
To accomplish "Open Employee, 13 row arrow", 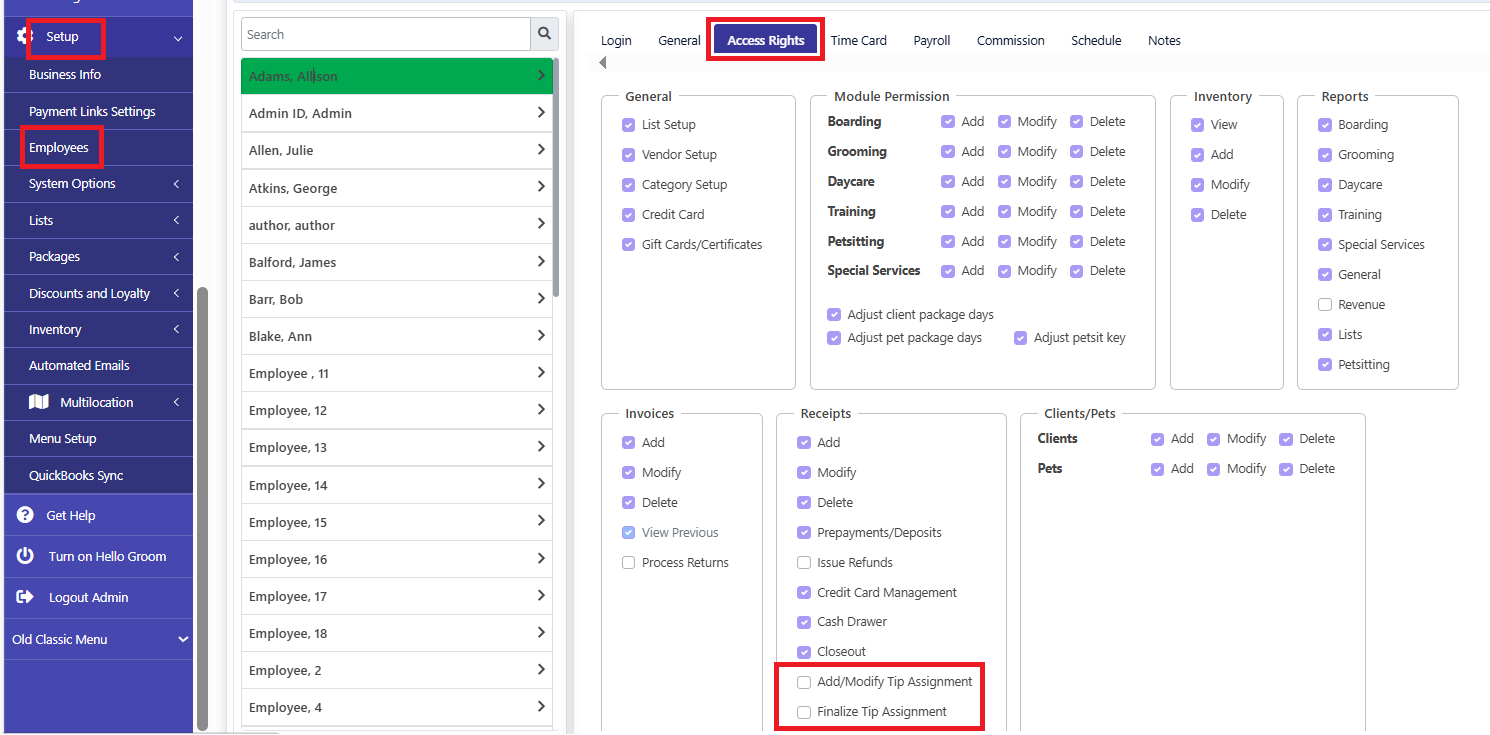I will [541, 446].
